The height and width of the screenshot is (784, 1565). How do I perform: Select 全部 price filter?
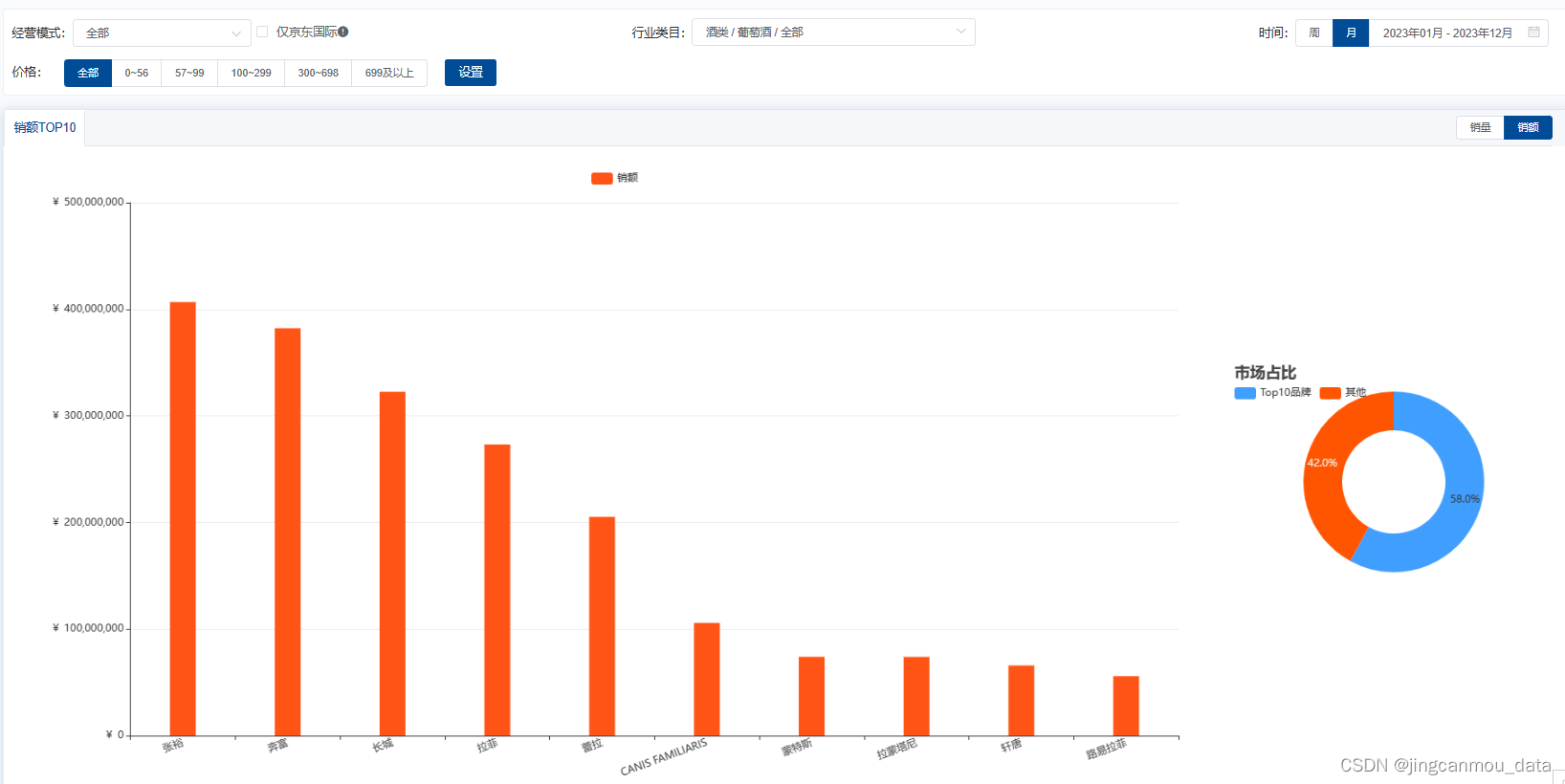88,73
